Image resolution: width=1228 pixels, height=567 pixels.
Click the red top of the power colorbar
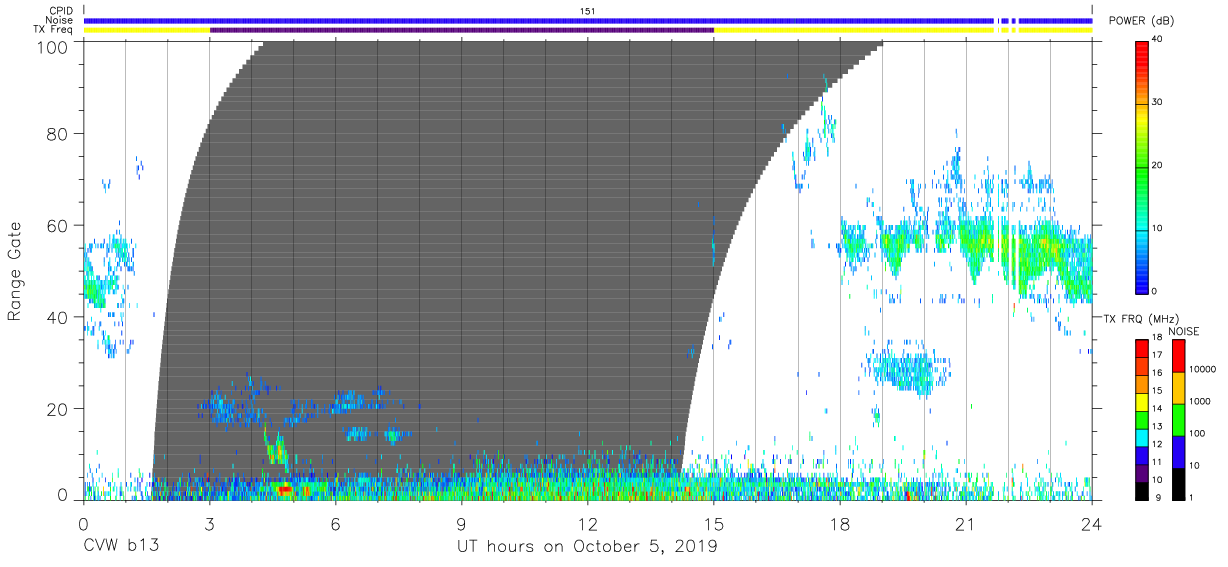[x=1141, y=50]
